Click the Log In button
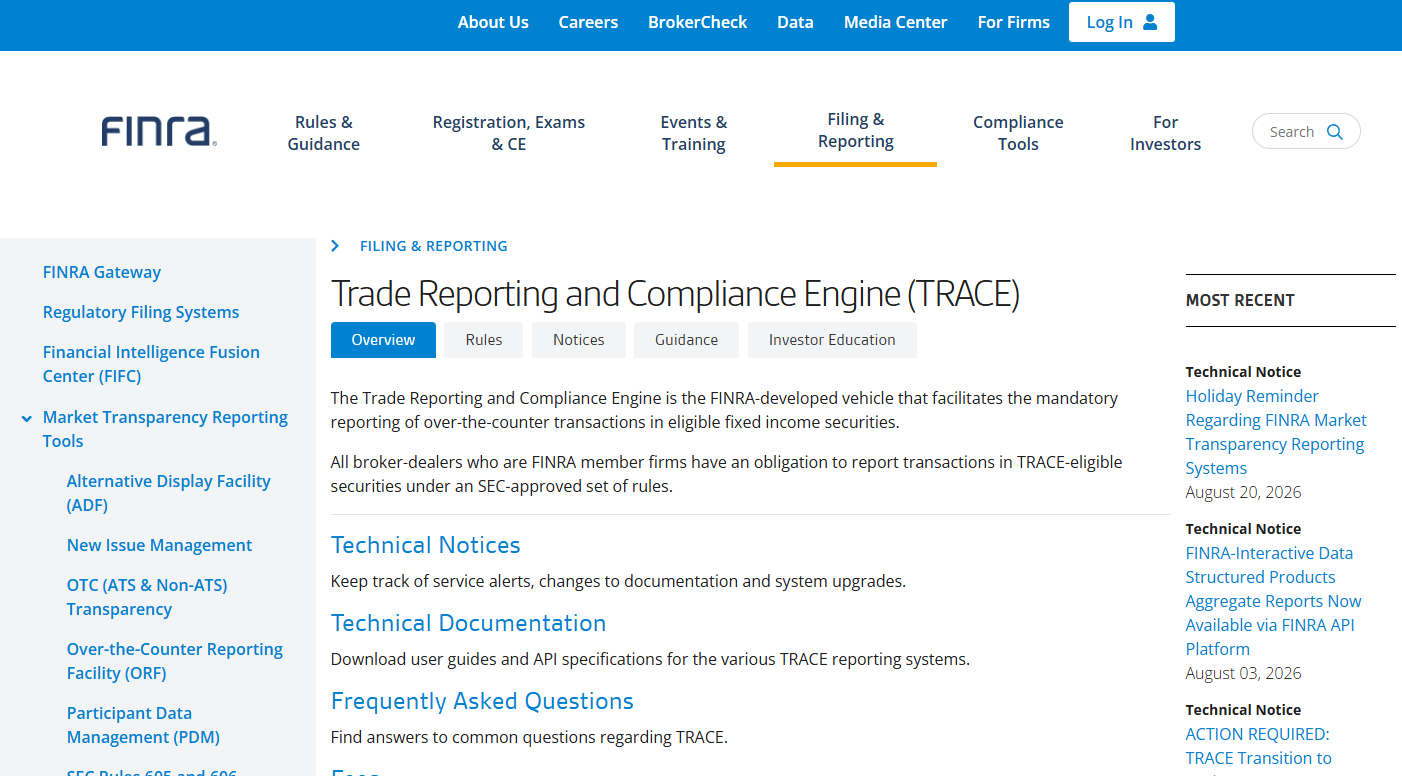This screenshot has height=776, width=1402. tap(1122, 22)
